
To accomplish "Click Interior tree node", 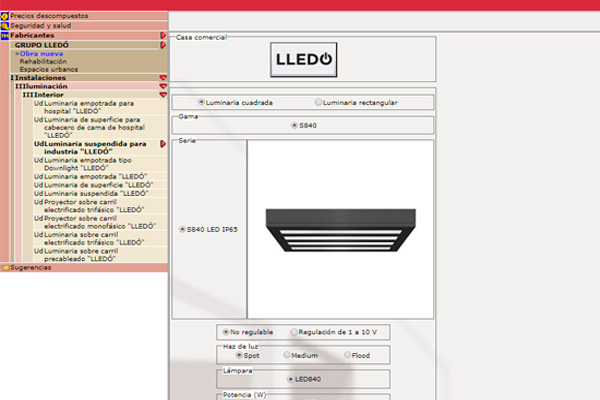I will tap(49, 95).
